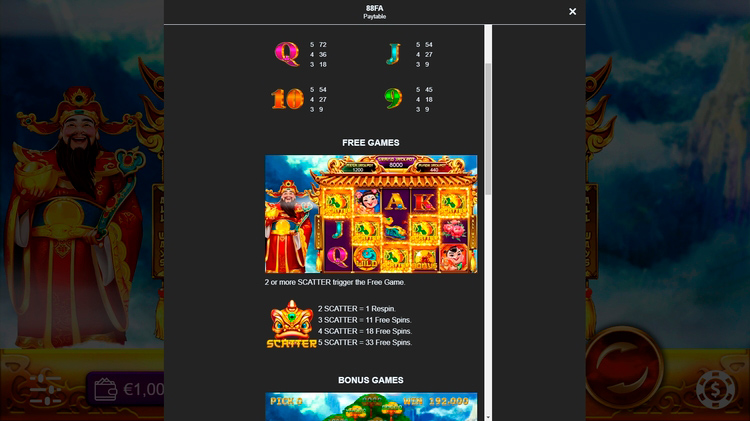
Task: Click the BONUS GAMES section heading
Action: click(x=370, y=380)
